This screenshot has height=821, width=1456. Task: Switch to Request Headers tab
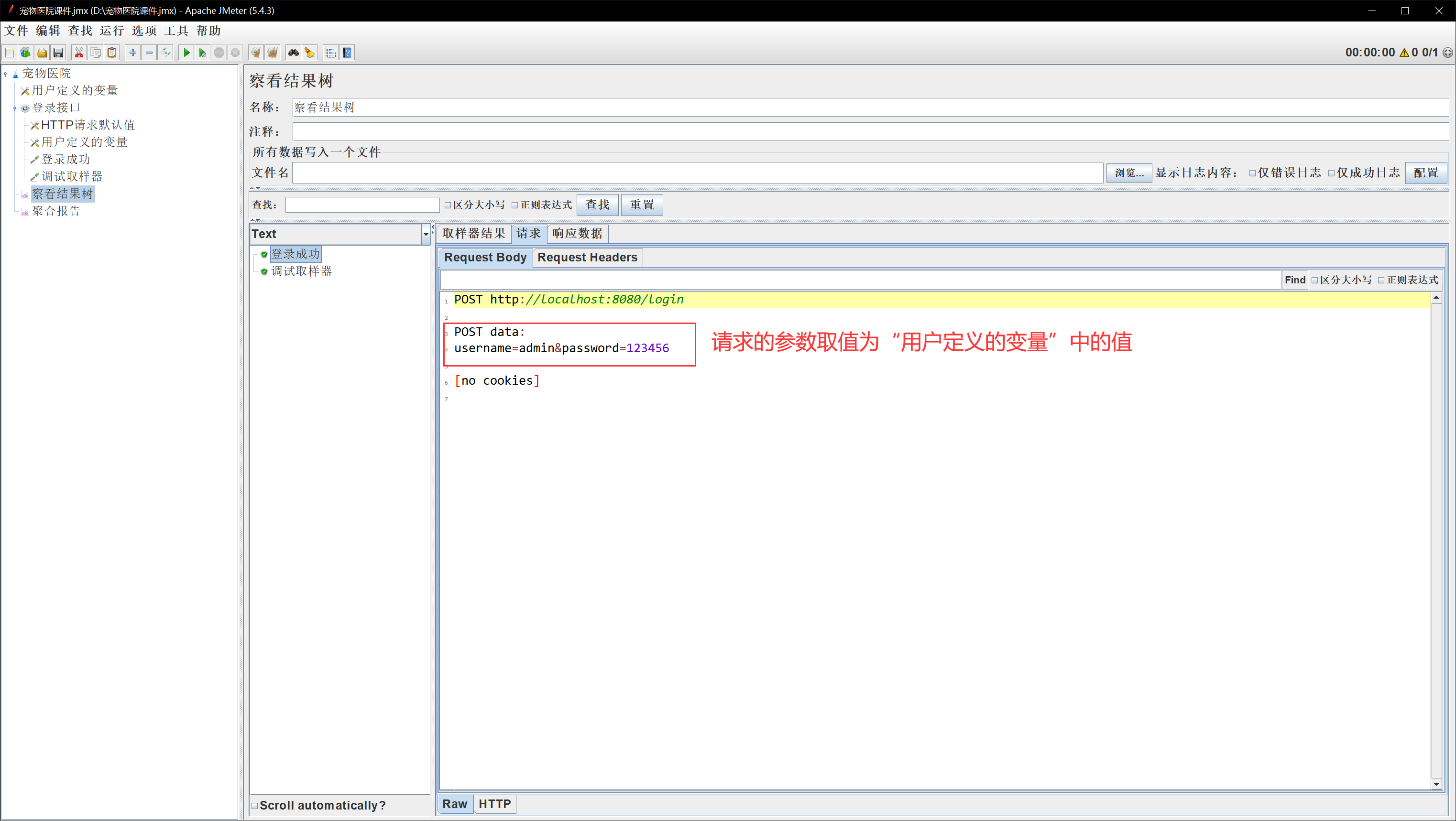click(x=587, y=257)
